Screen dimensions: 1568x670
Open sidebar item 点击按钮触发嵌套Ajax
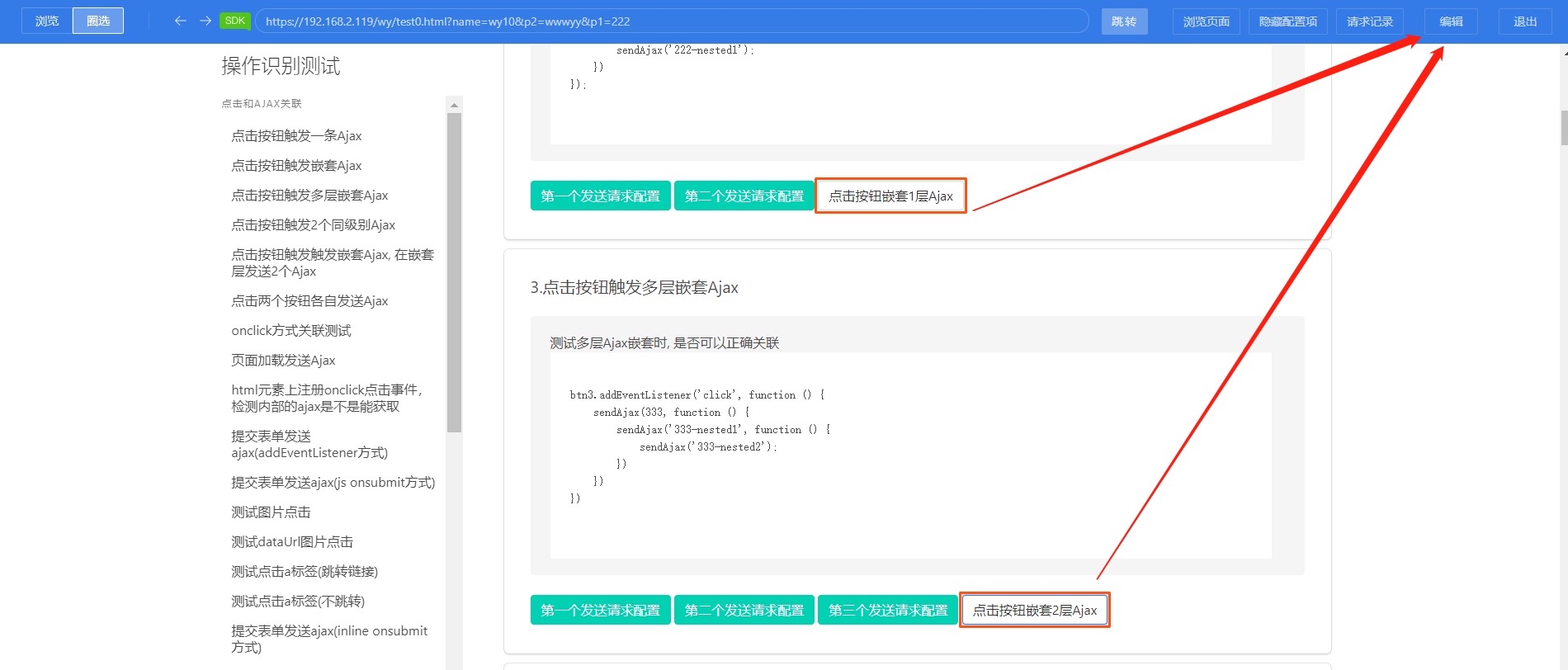tap(296, 166)
